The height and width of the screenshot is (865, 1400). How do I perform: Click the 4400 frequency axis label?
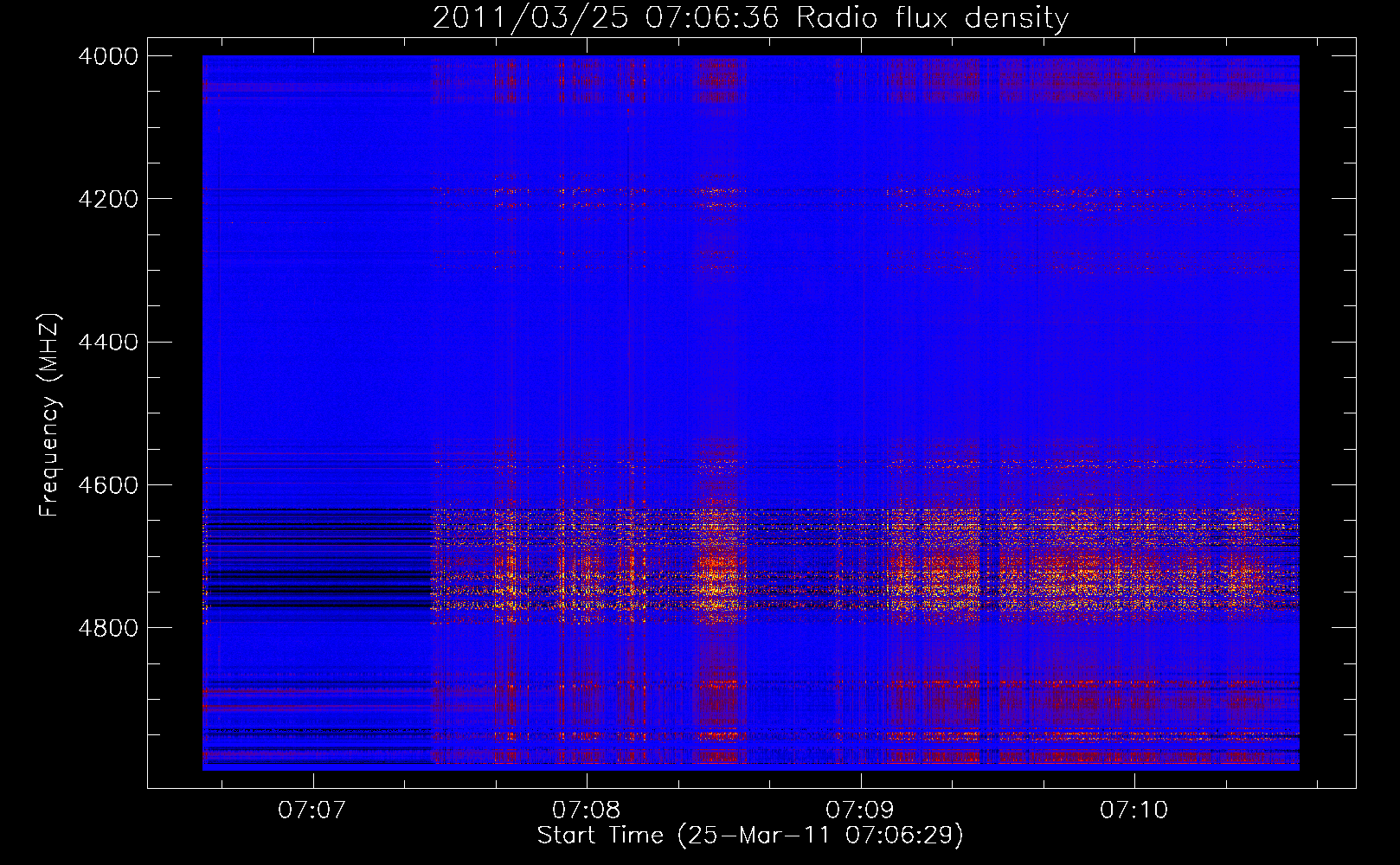click(108, 343)
